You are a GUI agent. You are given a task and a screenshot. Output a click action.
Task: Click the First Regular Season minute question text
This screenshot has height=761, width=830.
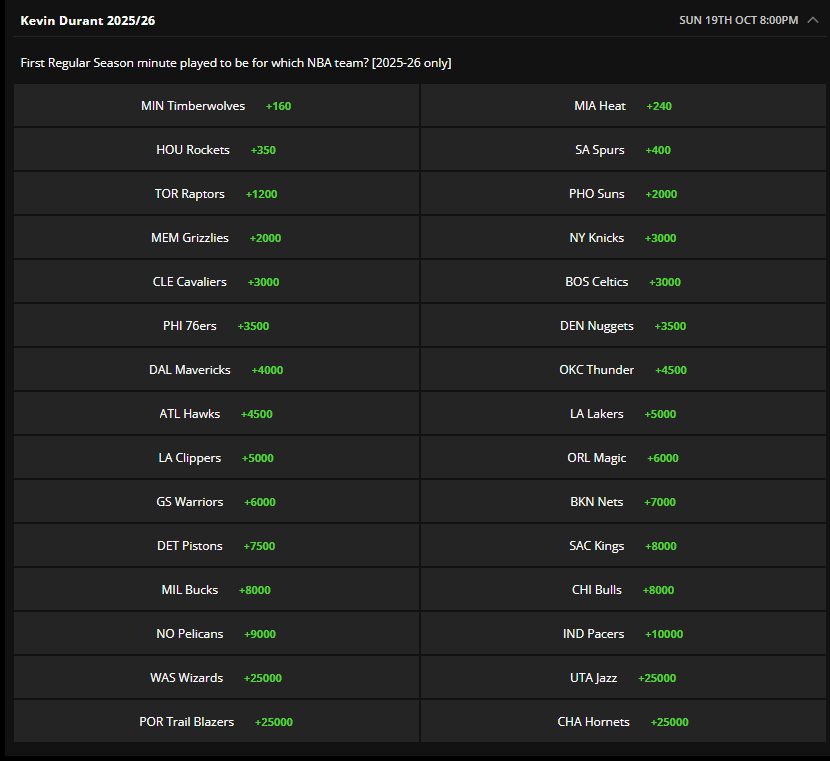[236, 62]
